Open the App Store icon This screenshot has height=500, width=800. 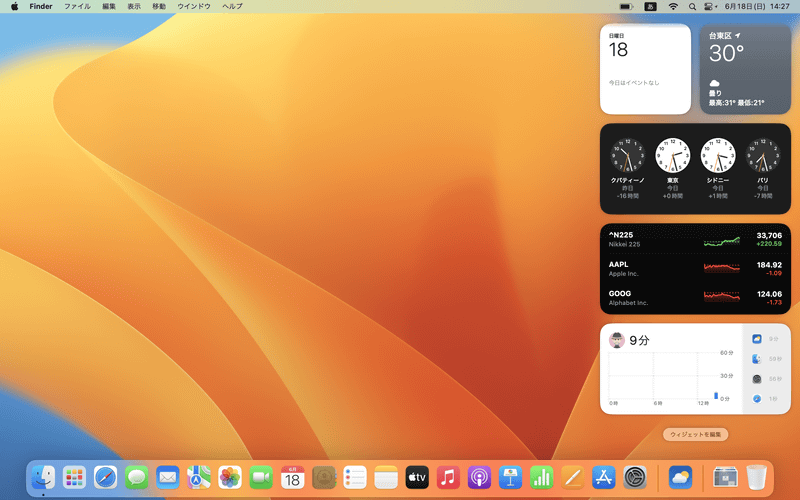(x=604, y=478)
